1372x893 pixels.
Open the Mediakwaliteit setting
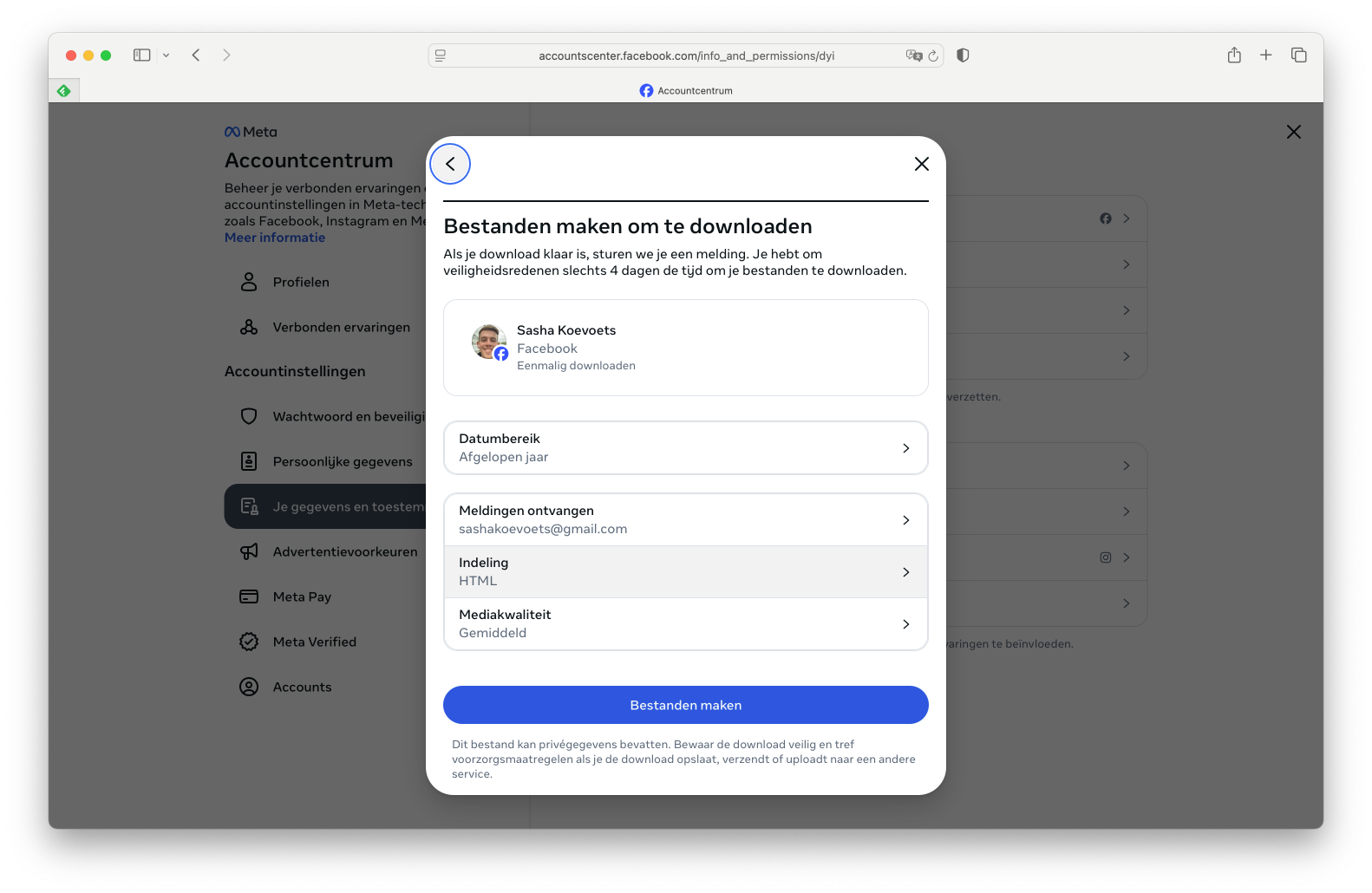(x=686, y=623)
